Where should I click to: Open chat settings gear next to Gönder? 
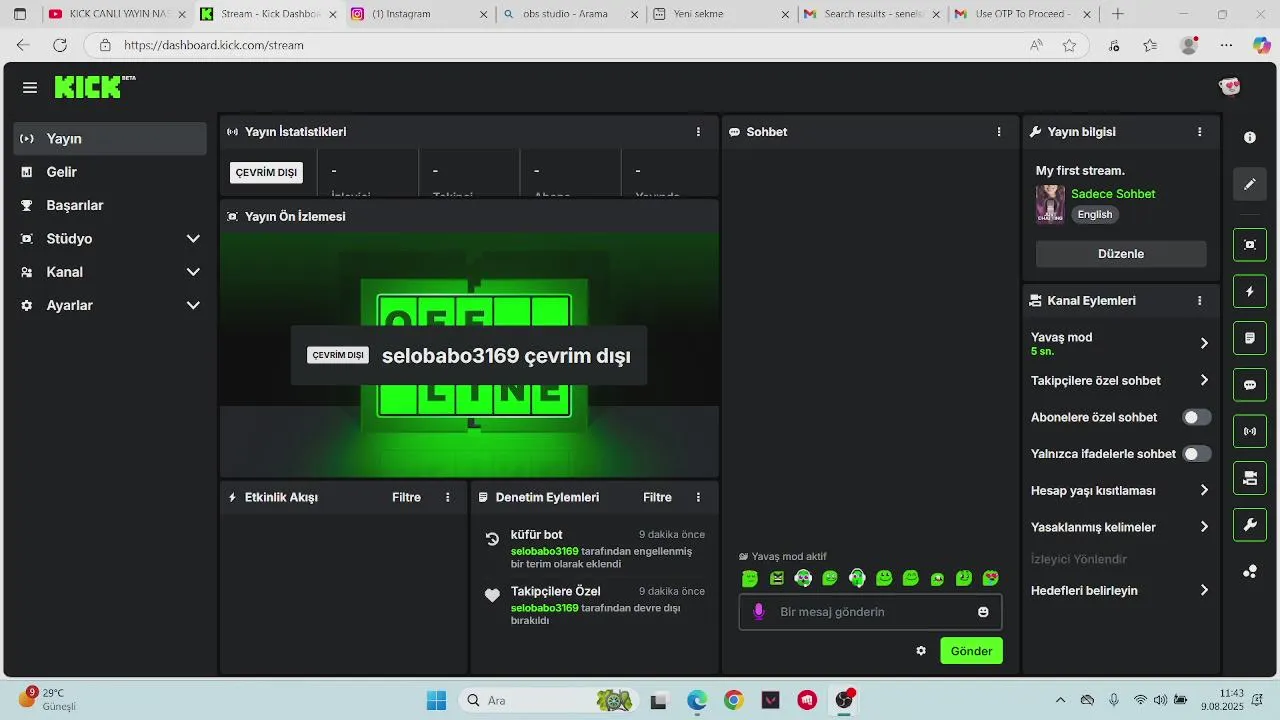(921, 651)
